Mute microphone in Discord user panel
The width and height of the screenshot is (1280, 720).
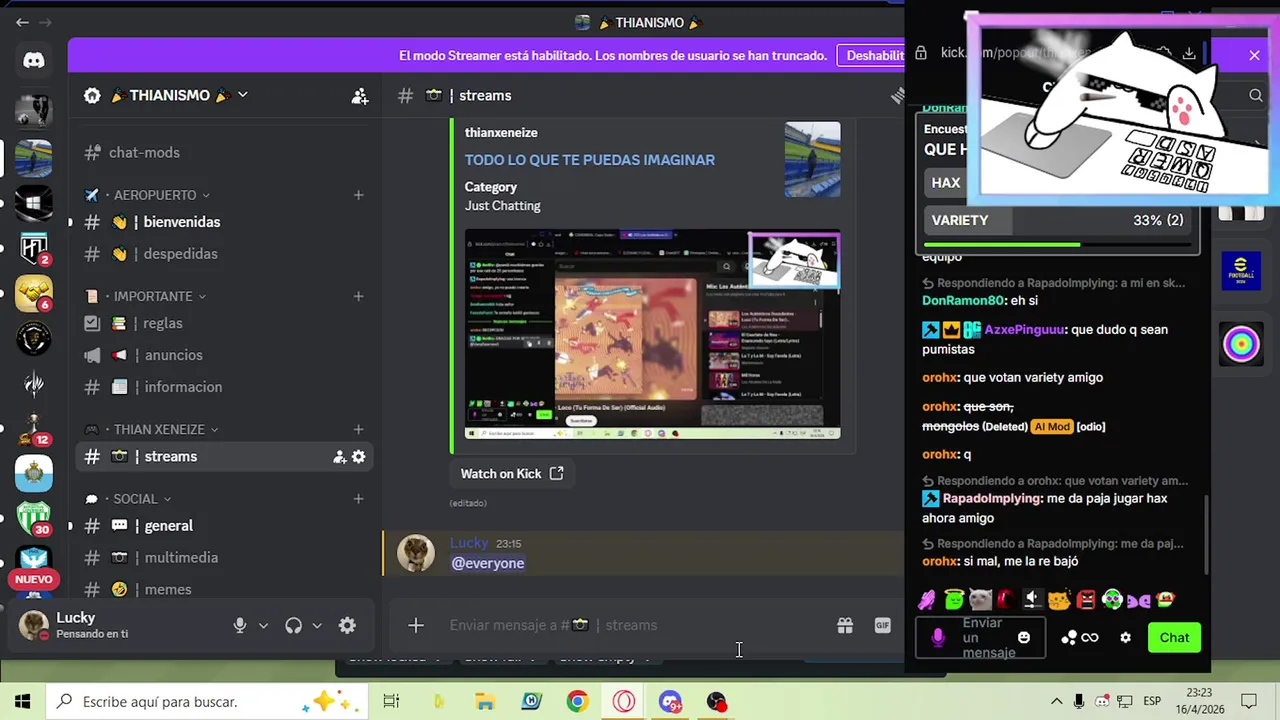(239, 625)
